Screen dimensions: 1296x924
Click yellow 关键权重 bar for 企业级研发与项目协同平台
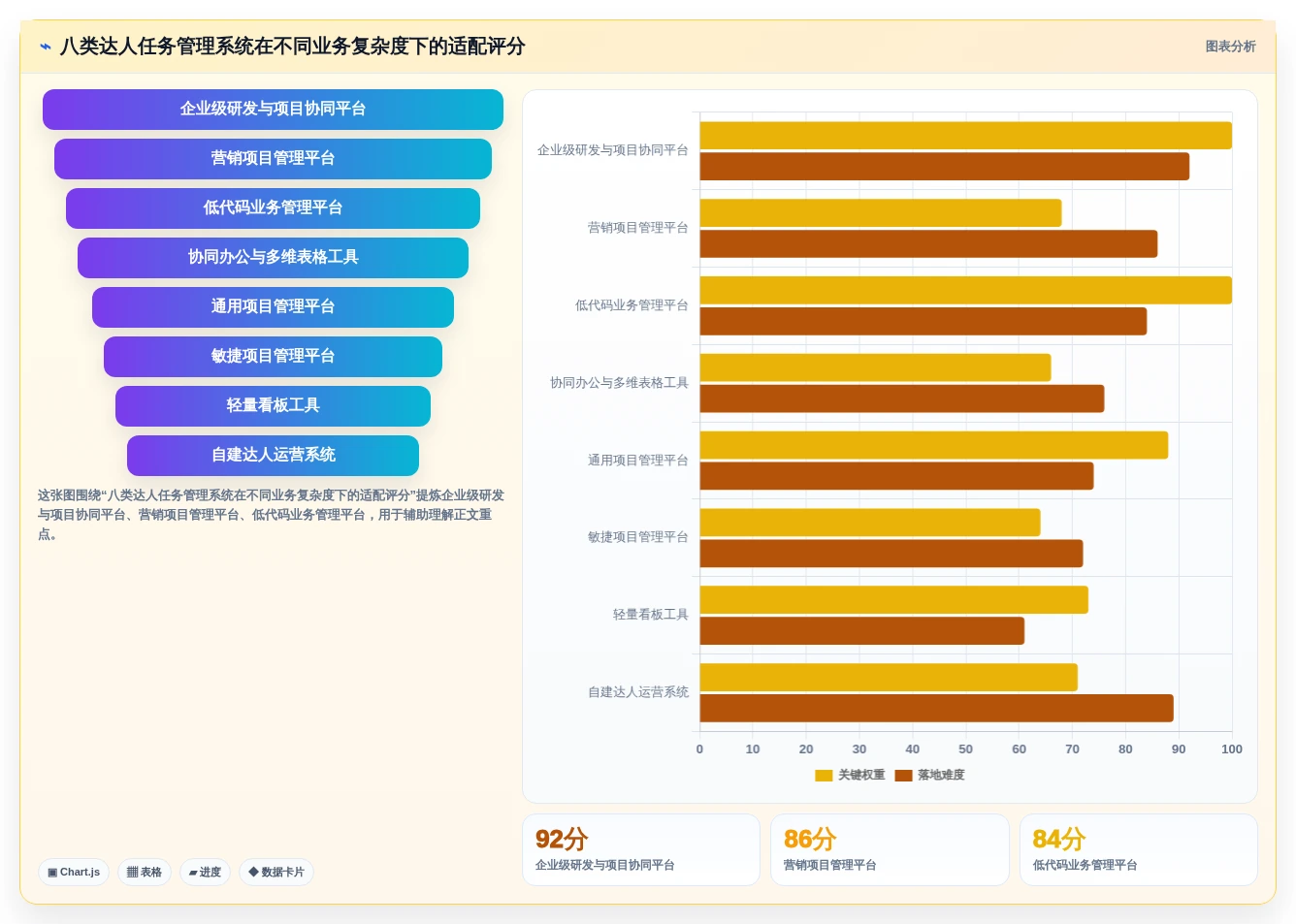[x=965, y=136]
